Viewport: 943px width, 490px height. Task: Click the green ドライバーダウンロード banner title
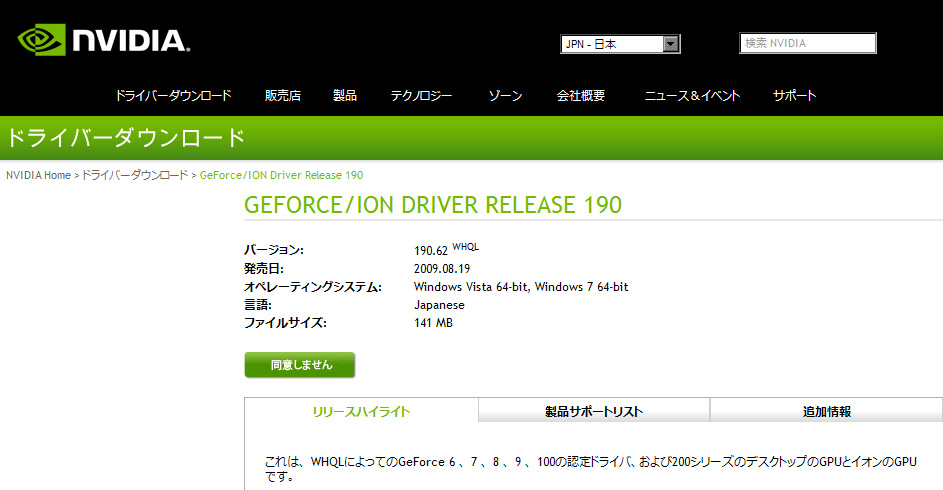pyautogui.click(x=126, y=138)
